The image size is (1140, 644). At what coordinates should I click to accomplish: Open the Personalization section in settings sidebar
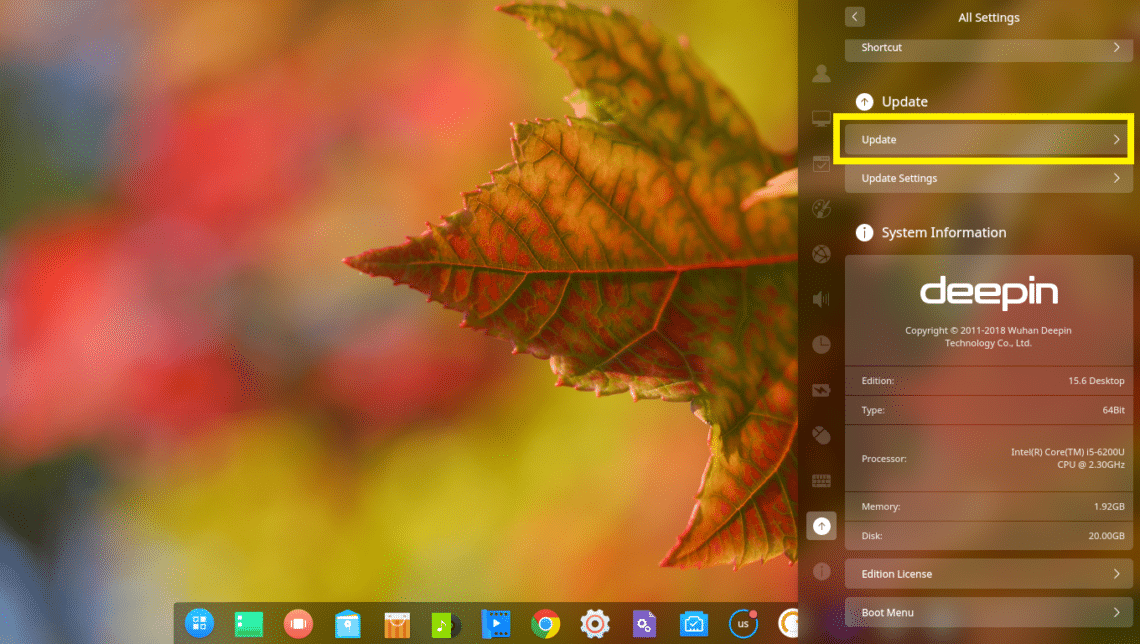[x=822, y=209]
